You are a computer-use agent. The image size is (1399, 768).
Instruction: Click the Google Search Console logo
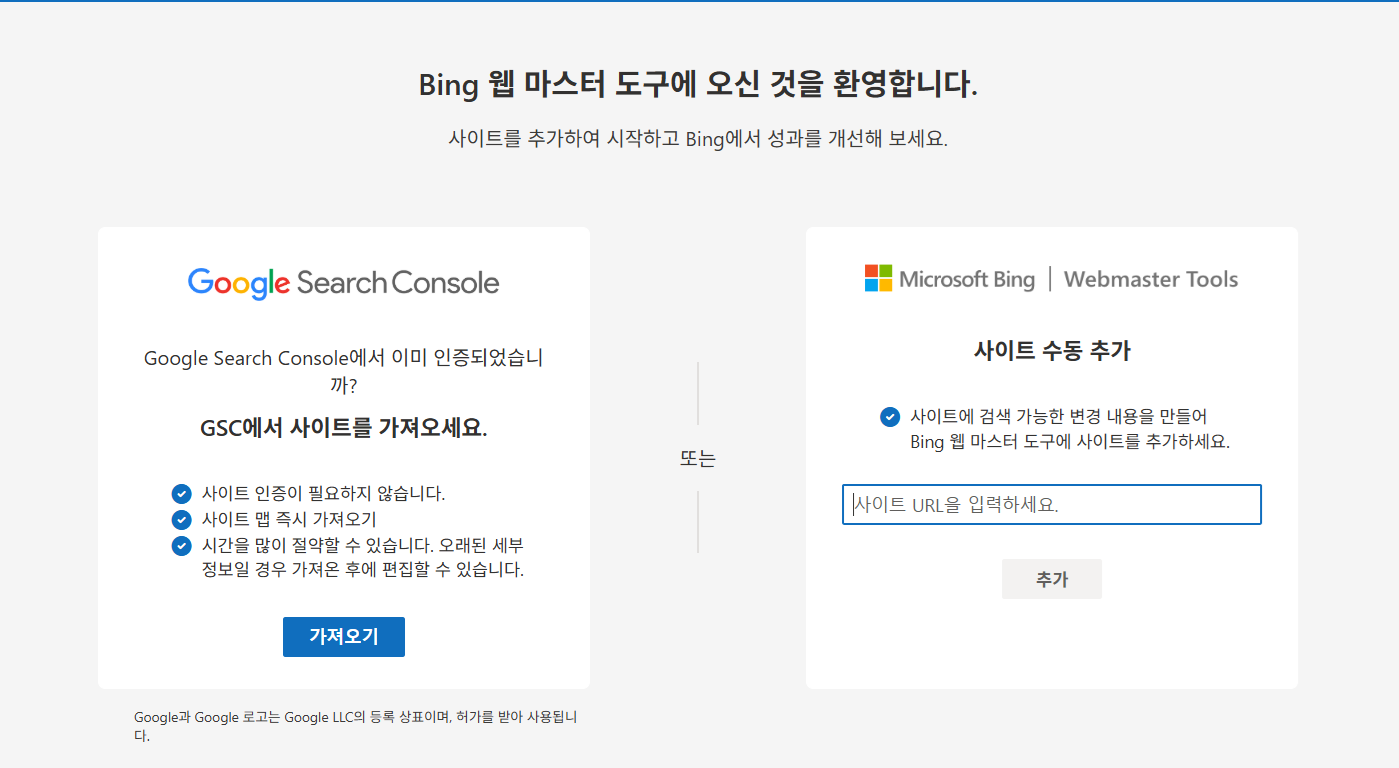pos(343,283)
